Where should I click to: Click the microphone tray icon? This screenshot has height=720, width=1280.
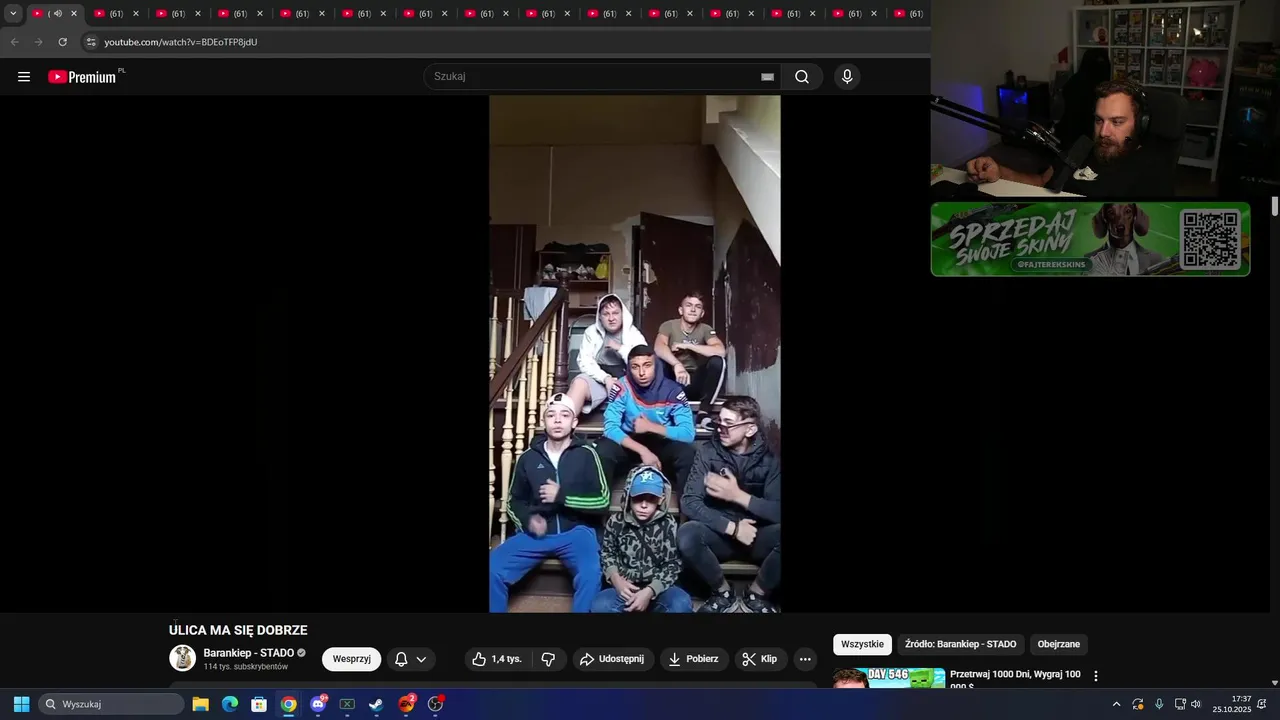1159,704
